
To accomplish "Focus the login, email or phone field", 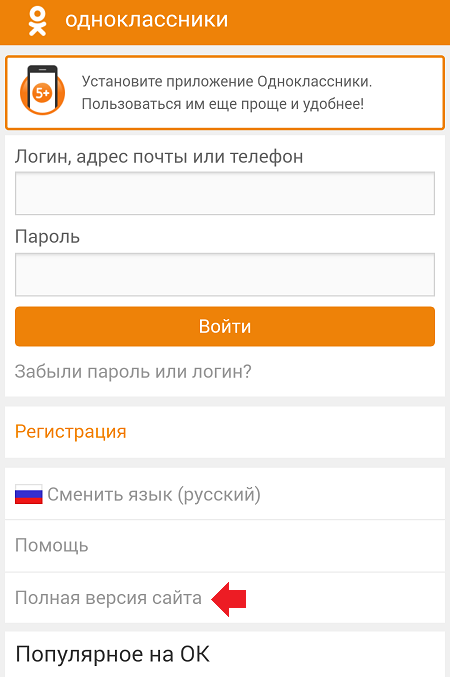I will tap(225, 193).
